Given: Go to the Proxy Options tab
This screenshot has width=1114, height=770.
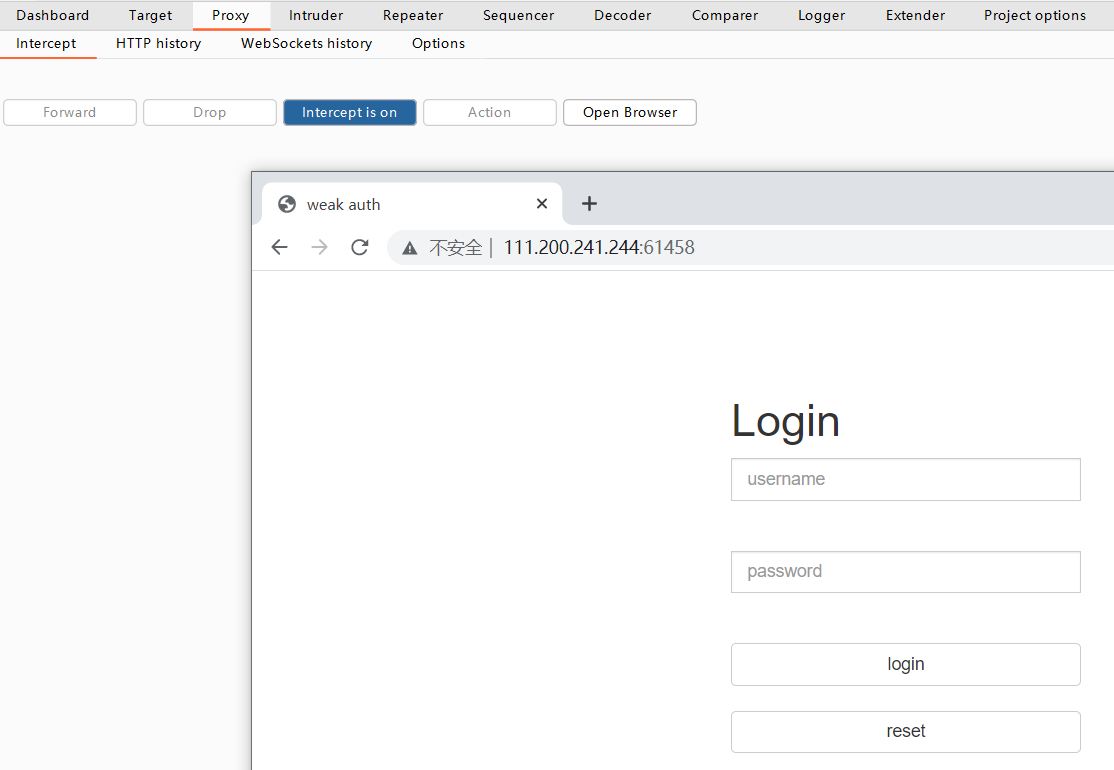Looking at the screenshot, I should [x=438, y=43].
